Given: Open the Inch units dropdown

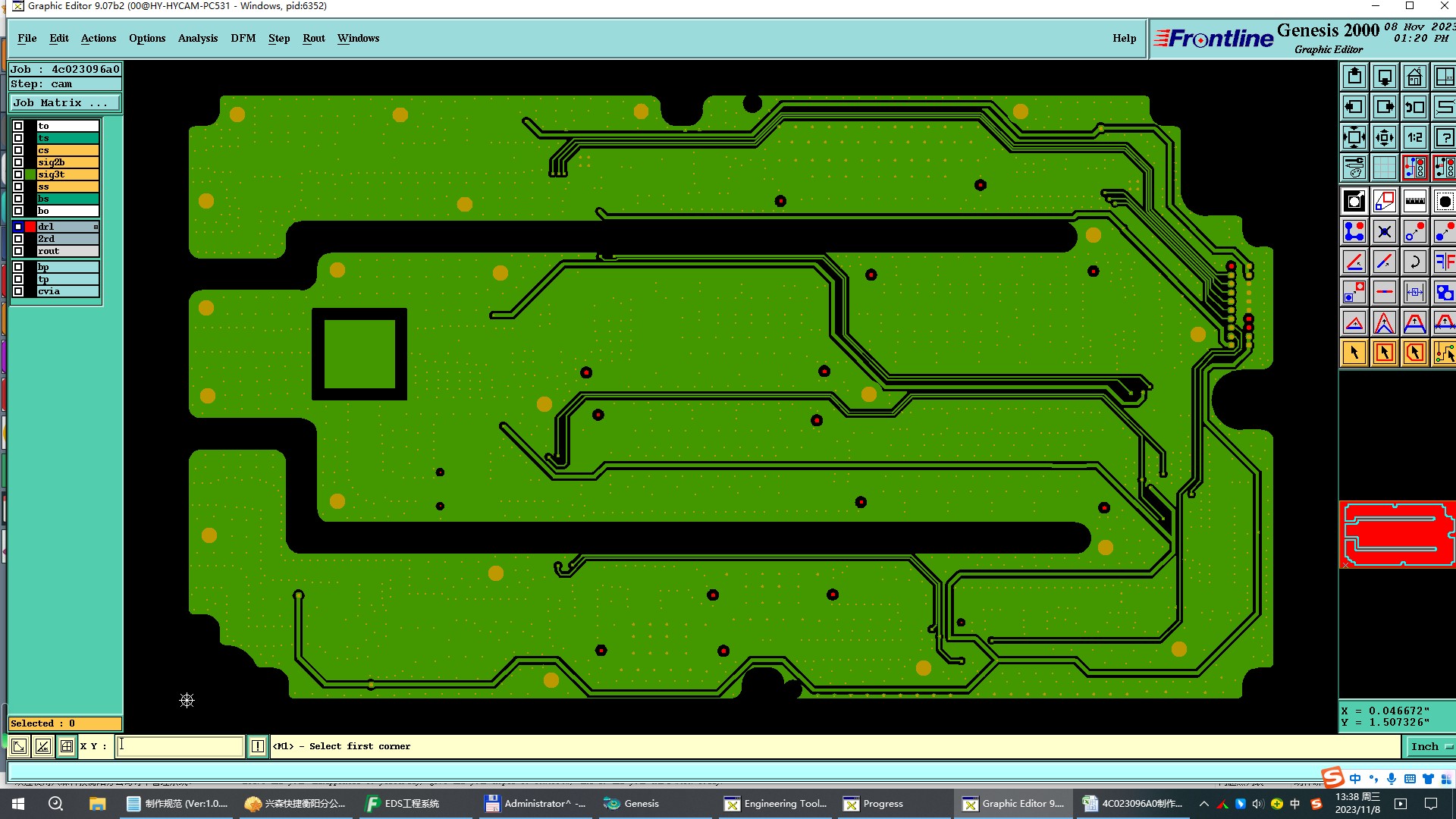Looking at the screenshot, I should 1431,746.
